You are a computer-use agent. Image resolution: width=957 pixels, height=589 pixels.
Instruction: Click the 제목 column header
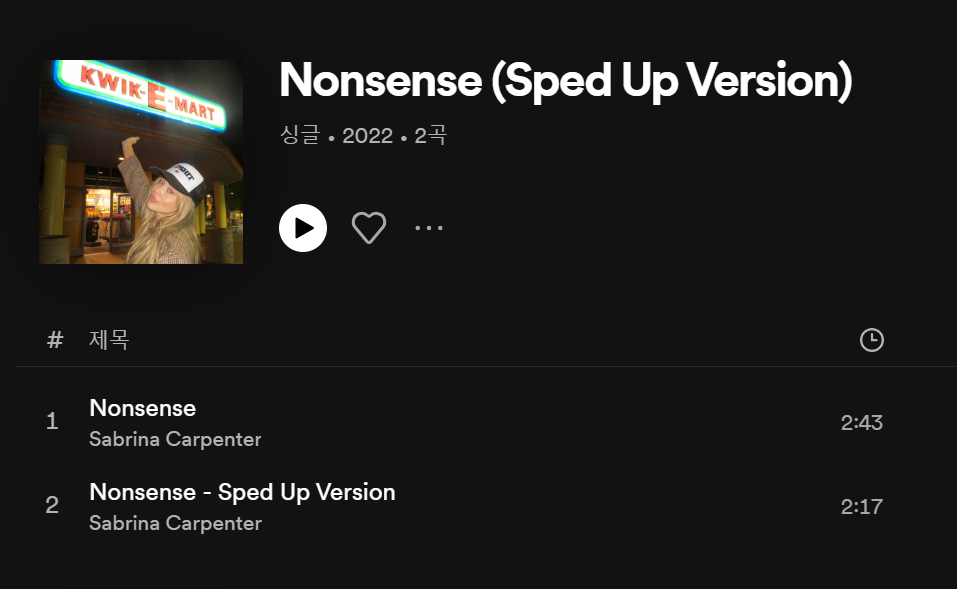pos(109,340)
